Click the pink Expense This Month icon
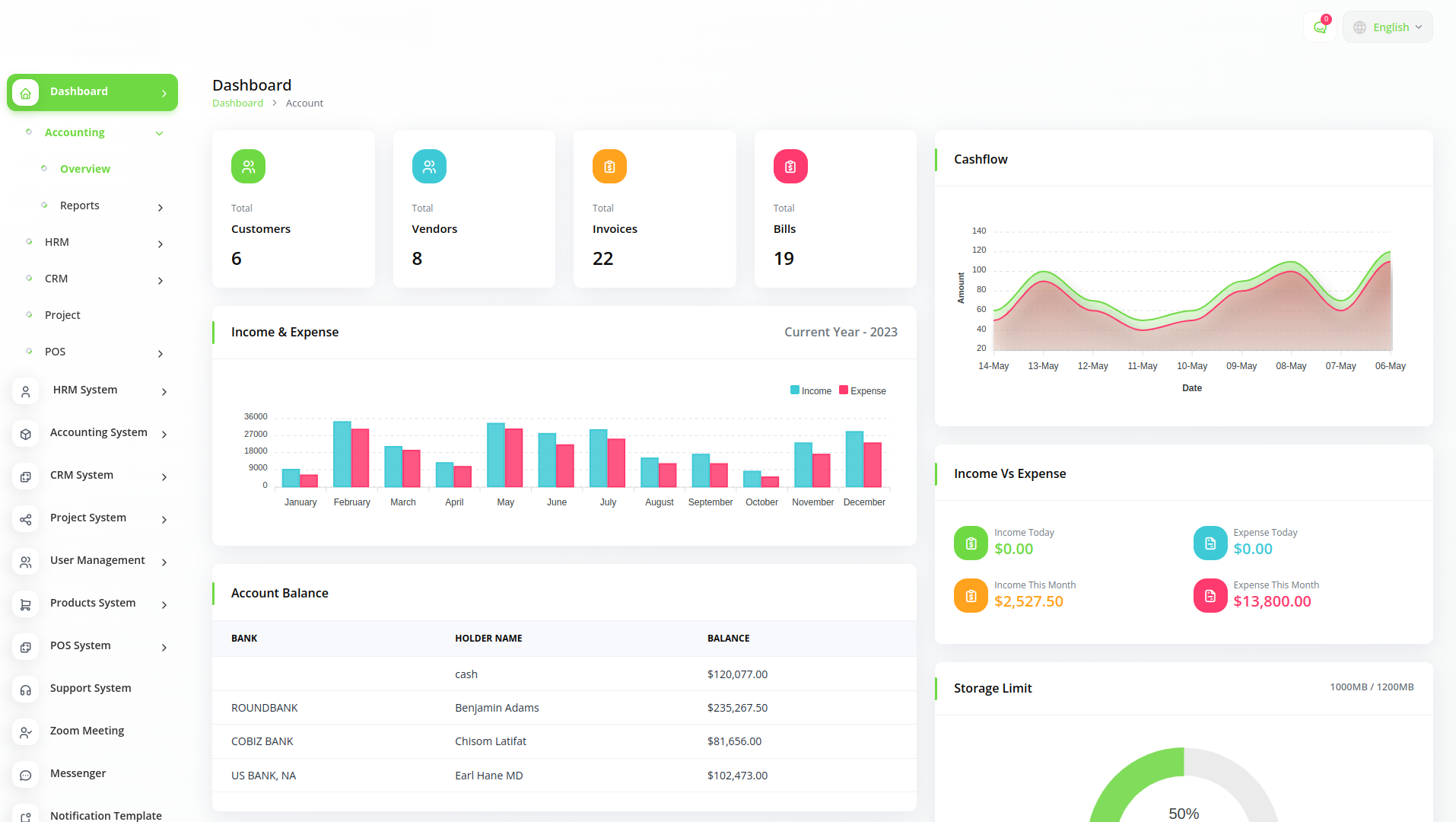1456x822 pixels. pos(1210,596)
